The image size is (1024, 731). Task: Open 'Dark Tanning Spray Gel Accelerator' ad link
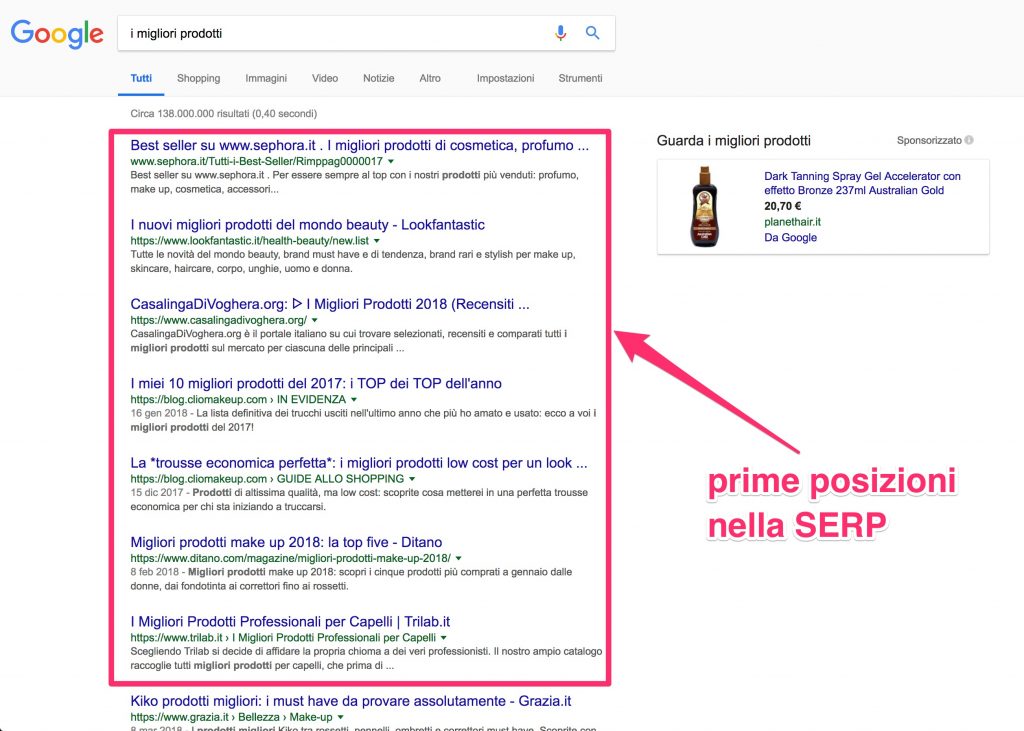[862, 183]
